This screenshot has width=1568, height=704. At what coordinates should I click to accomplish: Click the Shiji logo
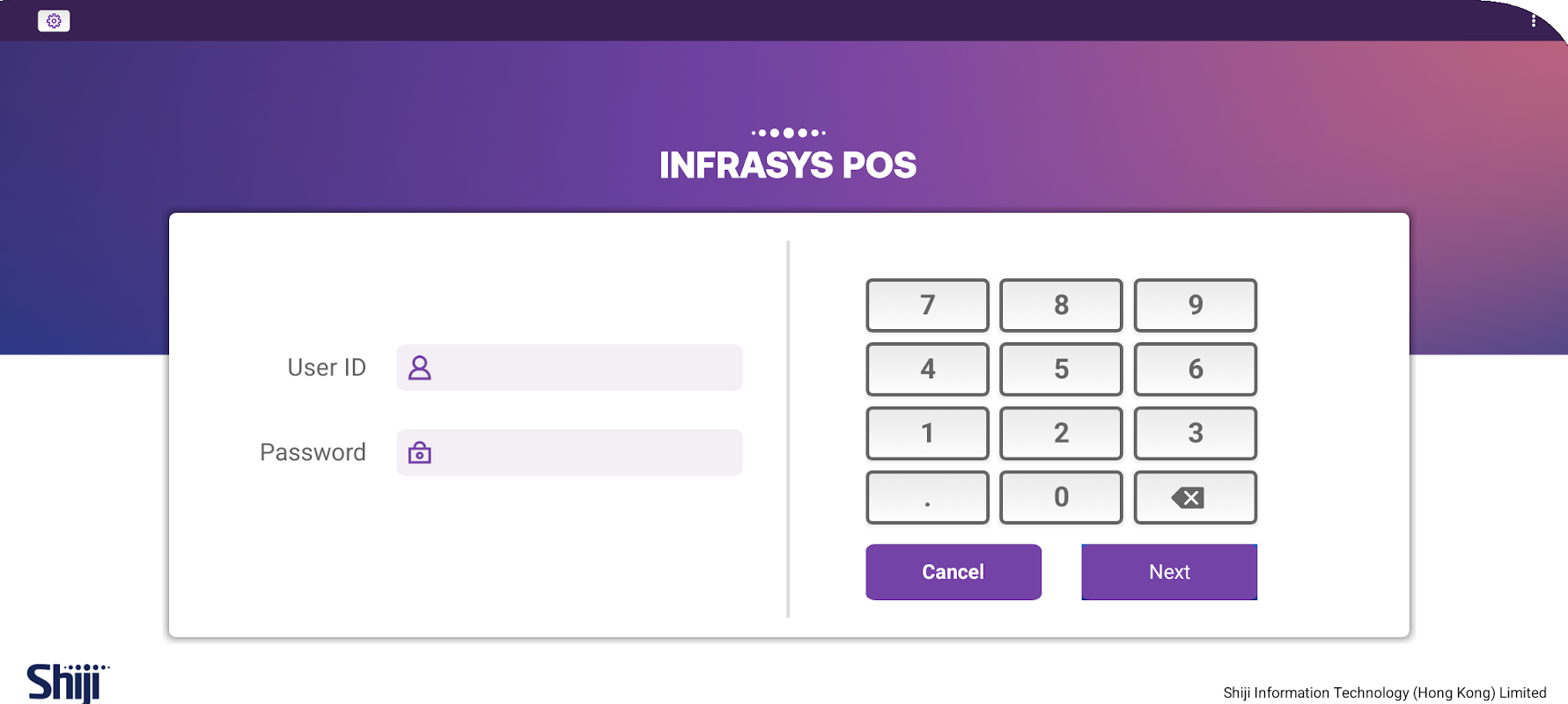coord(67,683)
